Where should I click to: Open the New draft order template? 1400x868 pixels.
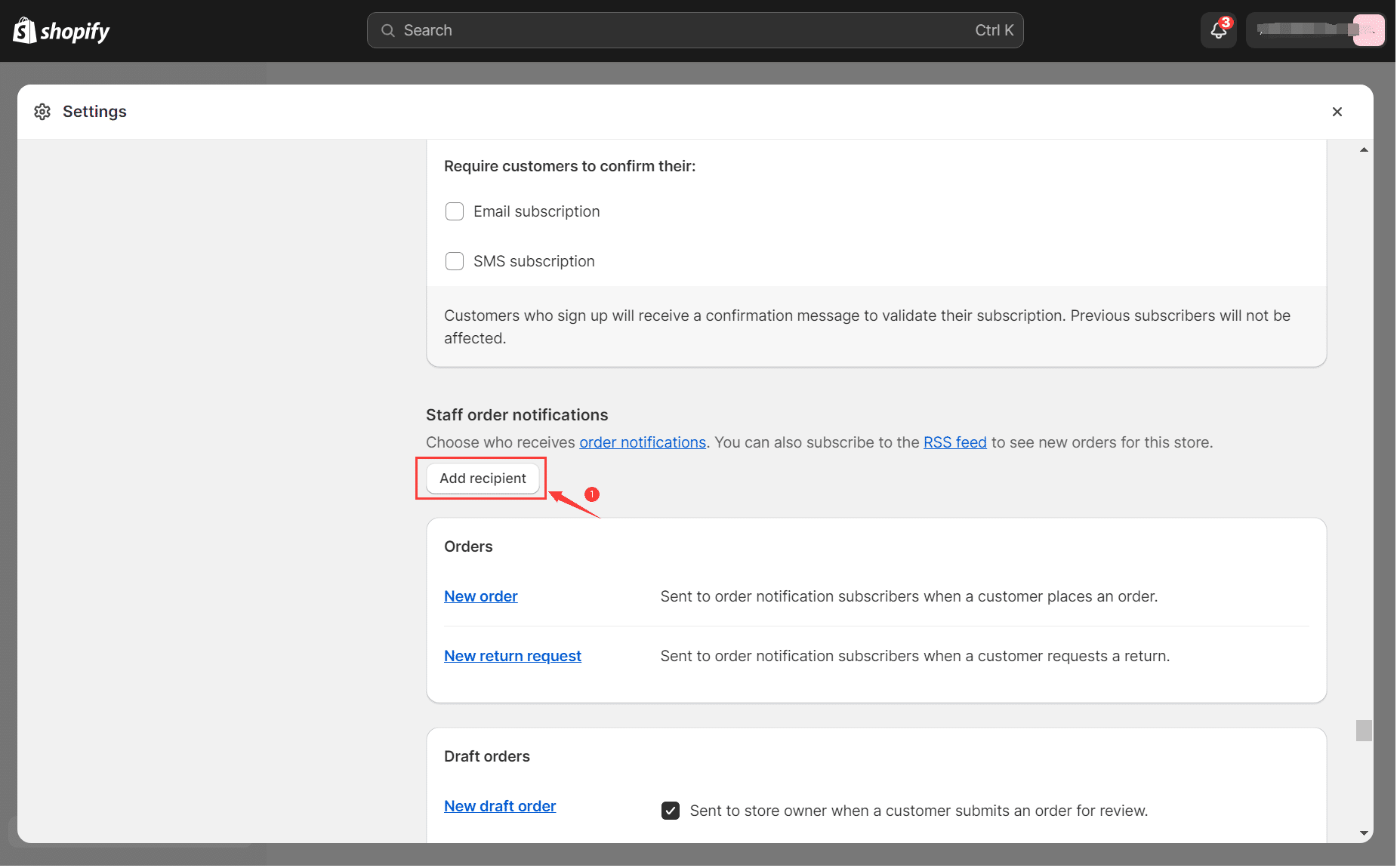tap(499, 806)
